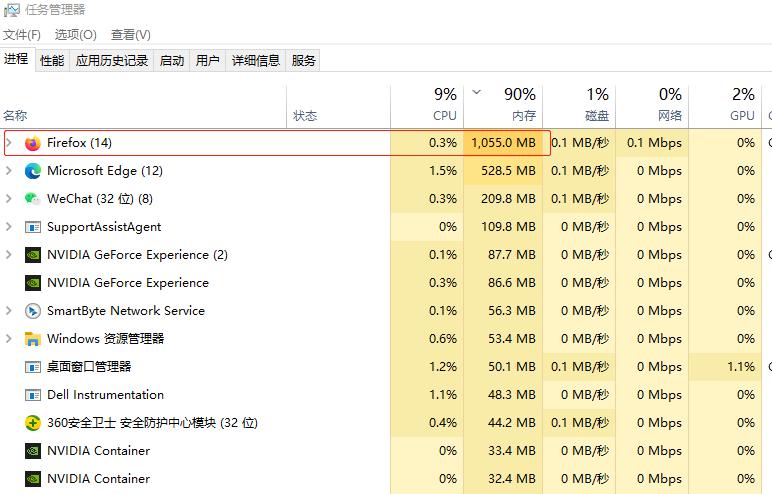Expand the Firefox (14) process group

[x=9, y=143]
